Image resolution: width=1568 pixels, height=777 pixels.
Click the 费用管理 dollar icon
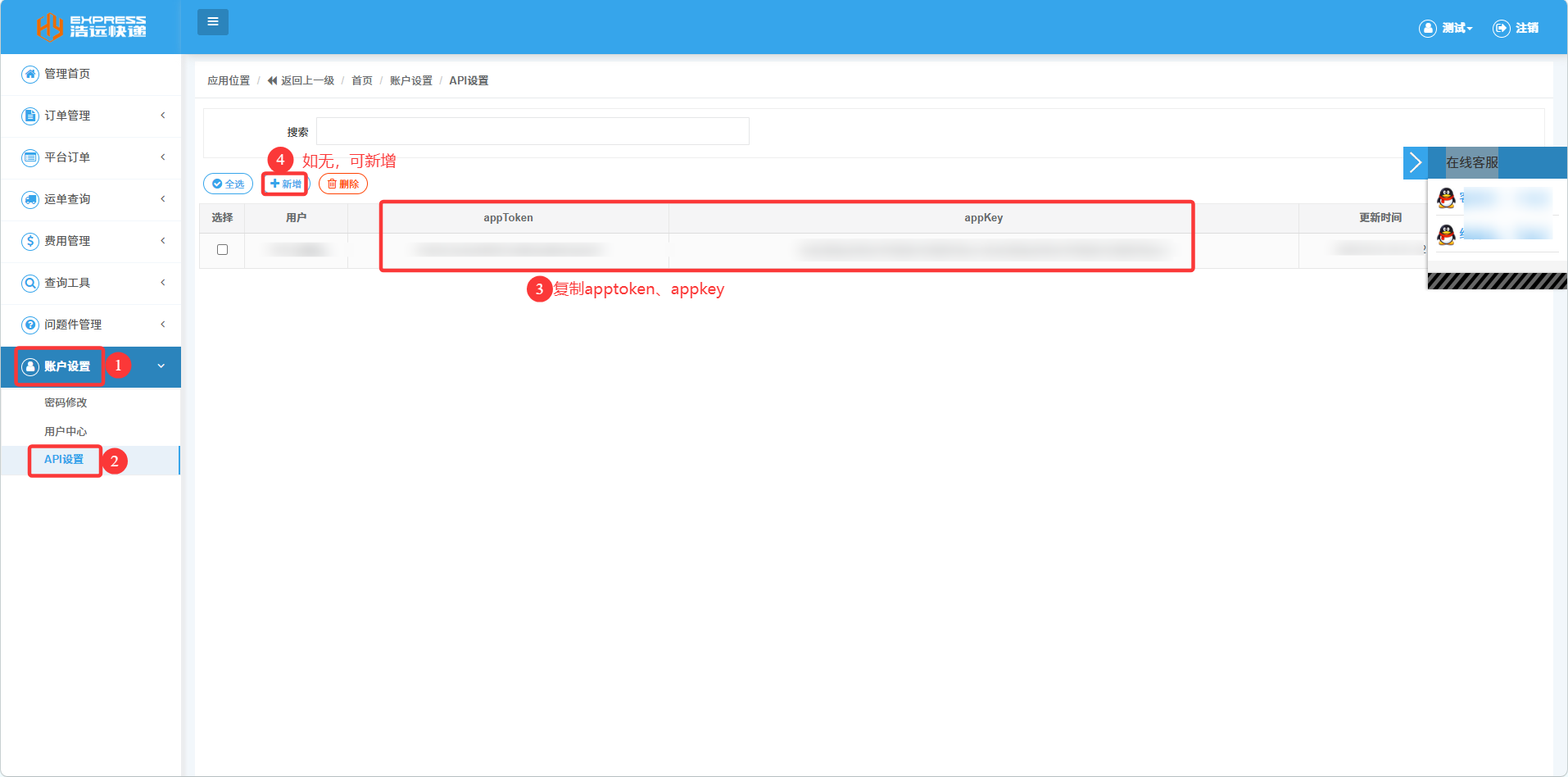30,241
